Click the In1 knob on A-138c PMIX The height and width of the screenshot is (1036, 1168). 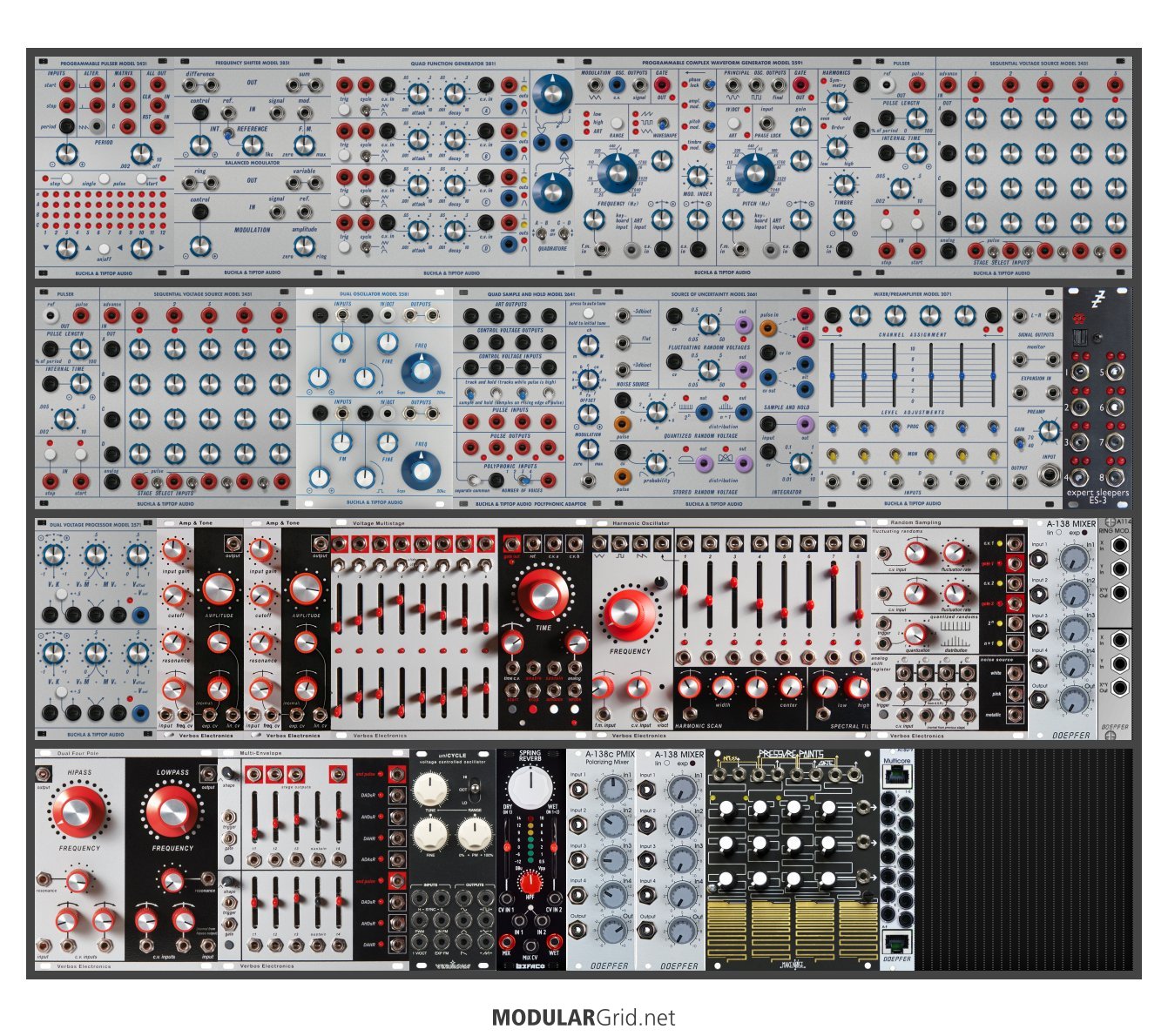tap(613, 790)
